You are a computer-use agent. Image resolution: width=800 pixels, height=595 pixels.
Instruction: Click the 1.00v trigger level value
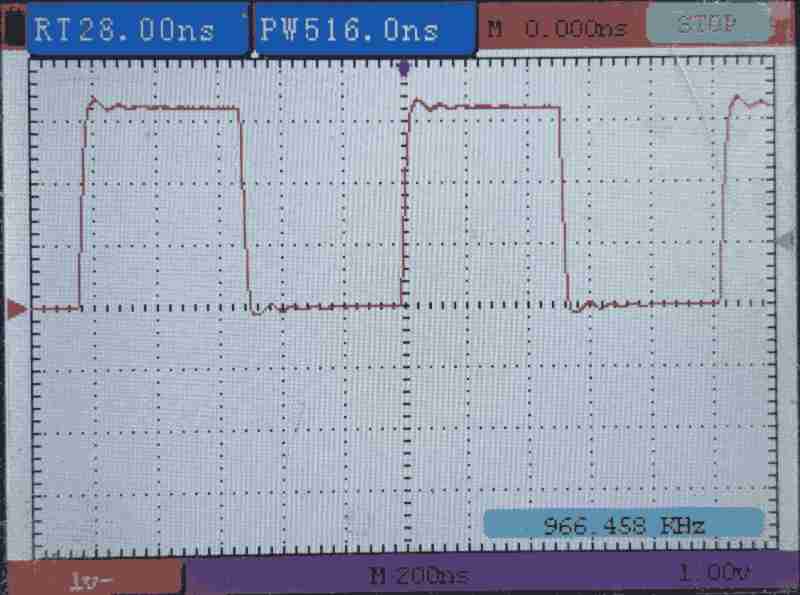[714, 576]
